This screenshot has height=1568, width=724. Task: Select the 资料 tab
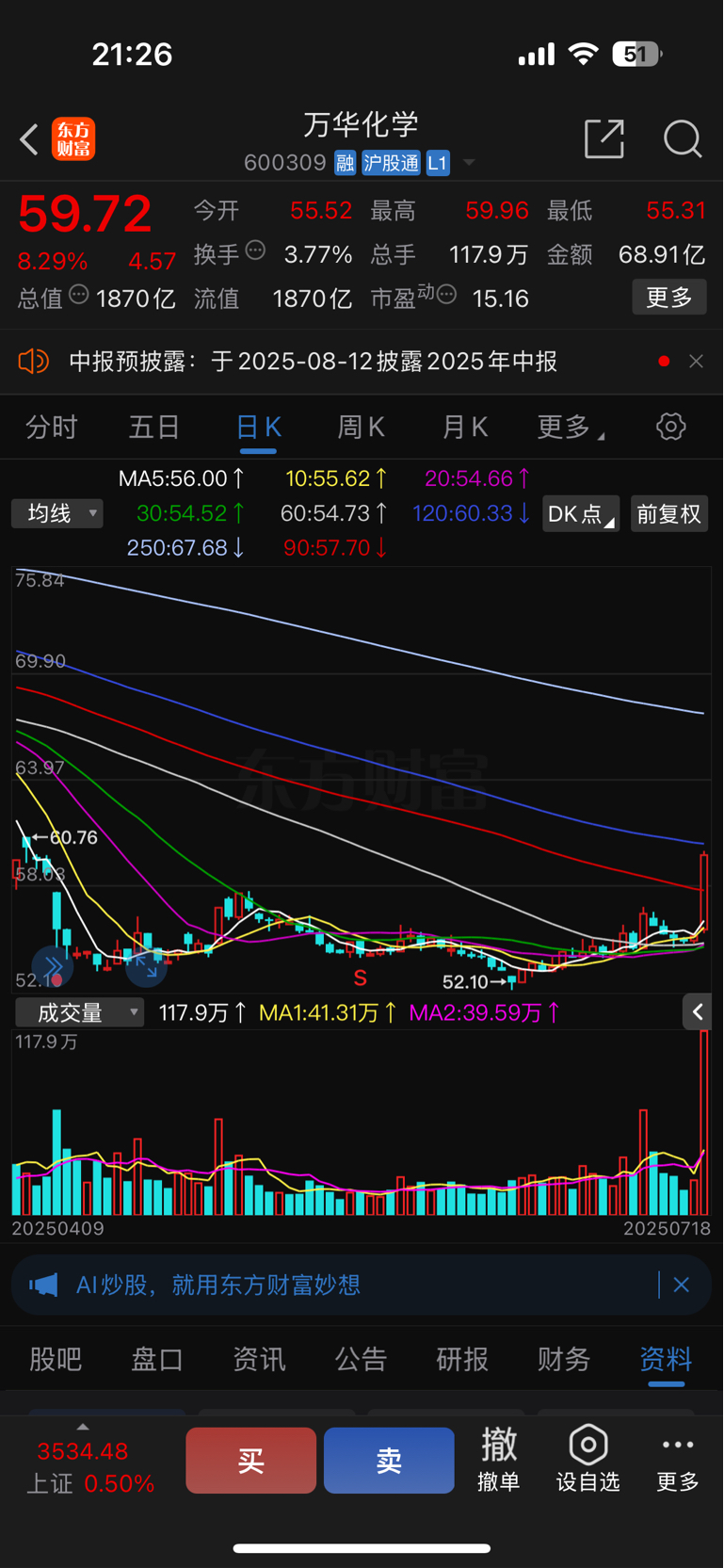pos(666,1359)
